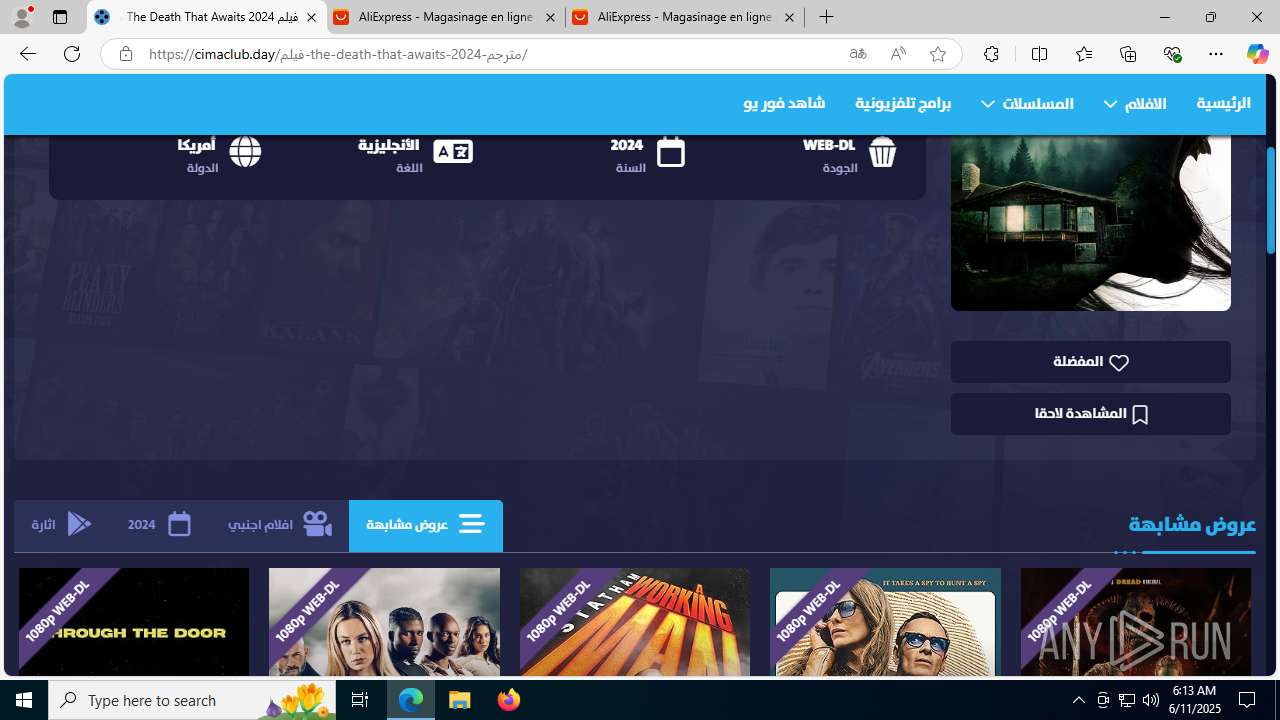The image size is (1280, 720).
Task: Open the Extensions puzzle icon
Action: (x=991, y=54)
